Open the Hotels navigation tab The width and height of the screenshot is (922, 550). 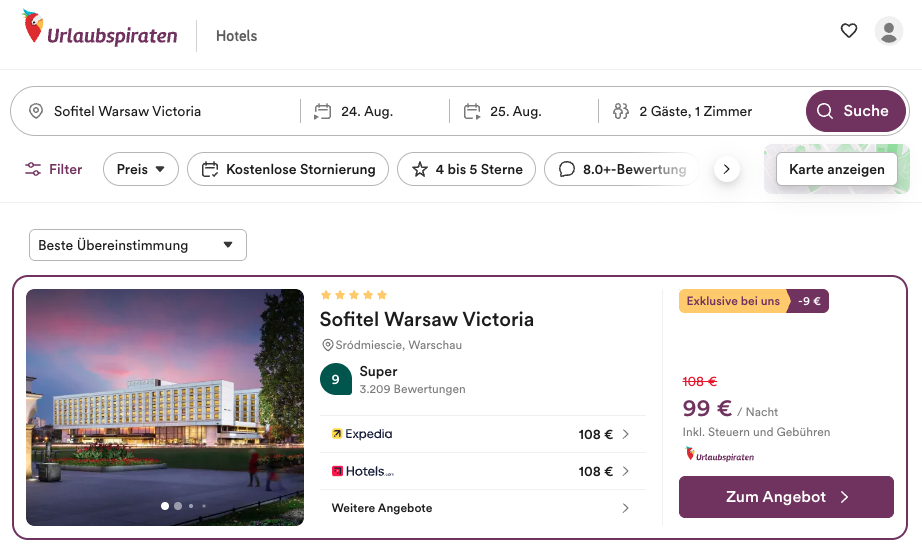236,36
